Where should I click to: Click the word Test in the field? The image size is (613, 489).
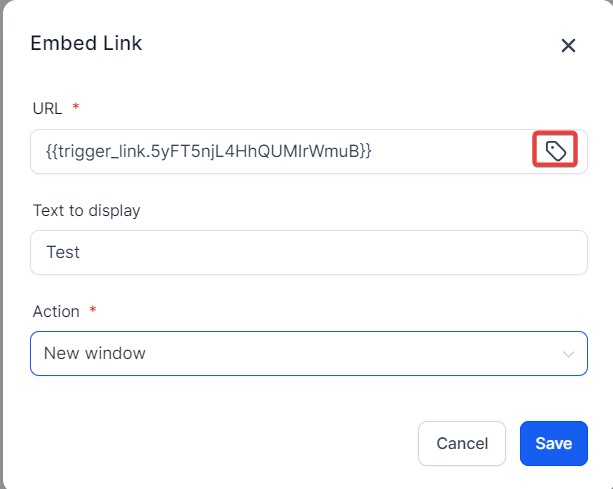(x=62, y=252)
